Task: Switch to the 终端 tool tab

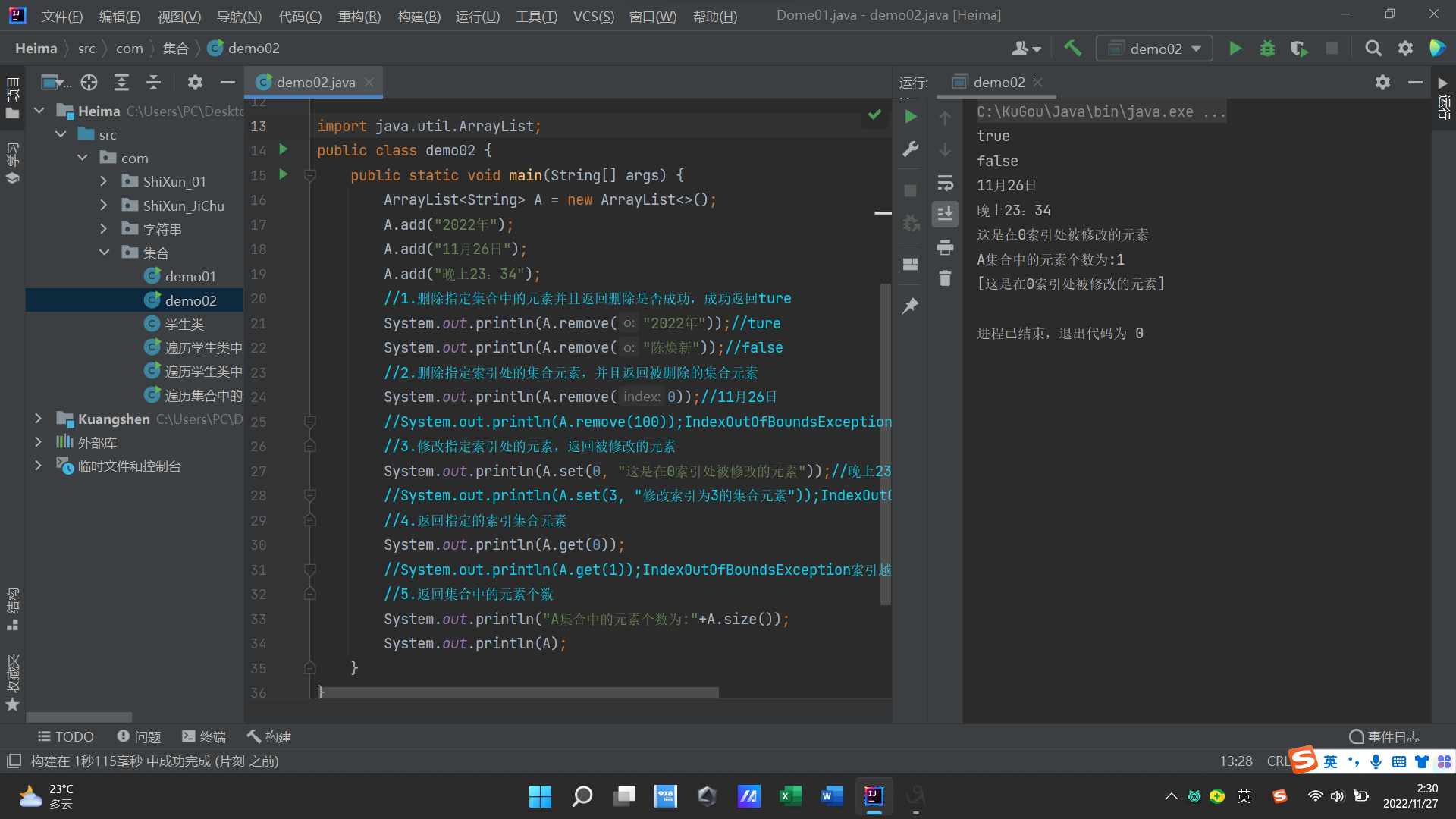Action: [204, 736]
